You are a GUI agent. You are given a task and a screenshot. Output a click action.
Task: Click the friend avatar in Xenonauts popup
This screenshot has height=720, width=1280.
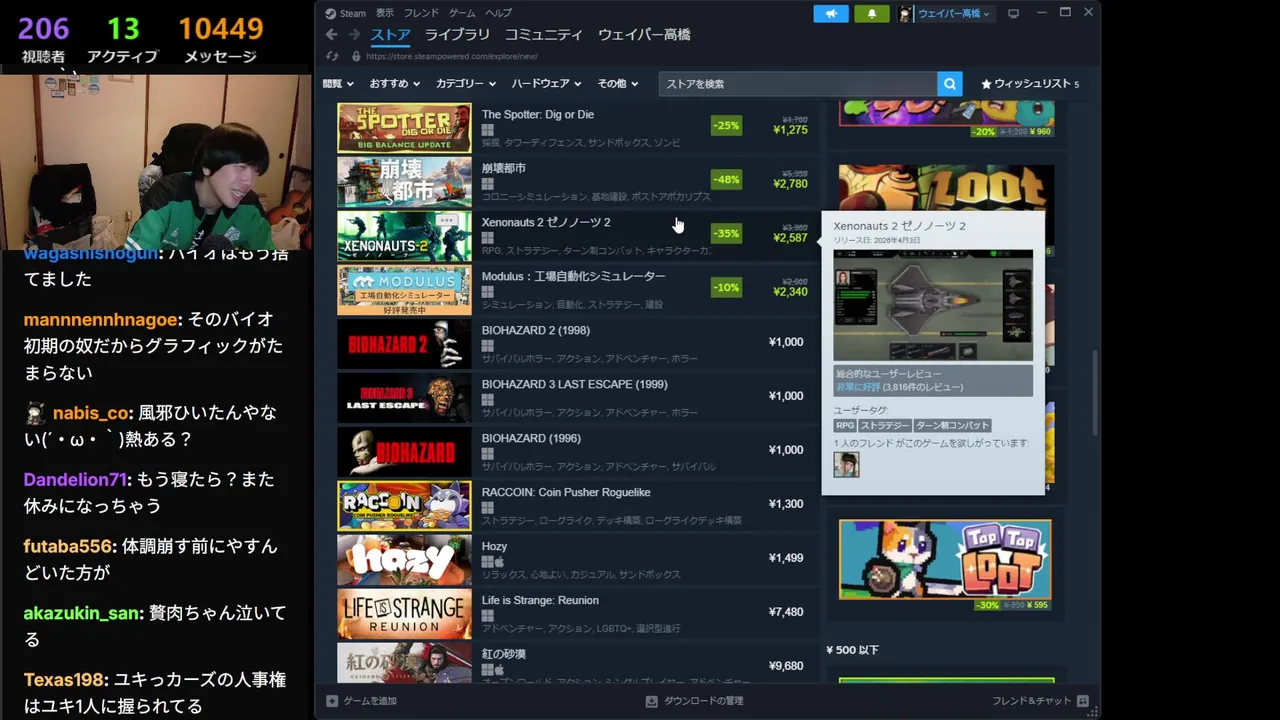point(846,464)
